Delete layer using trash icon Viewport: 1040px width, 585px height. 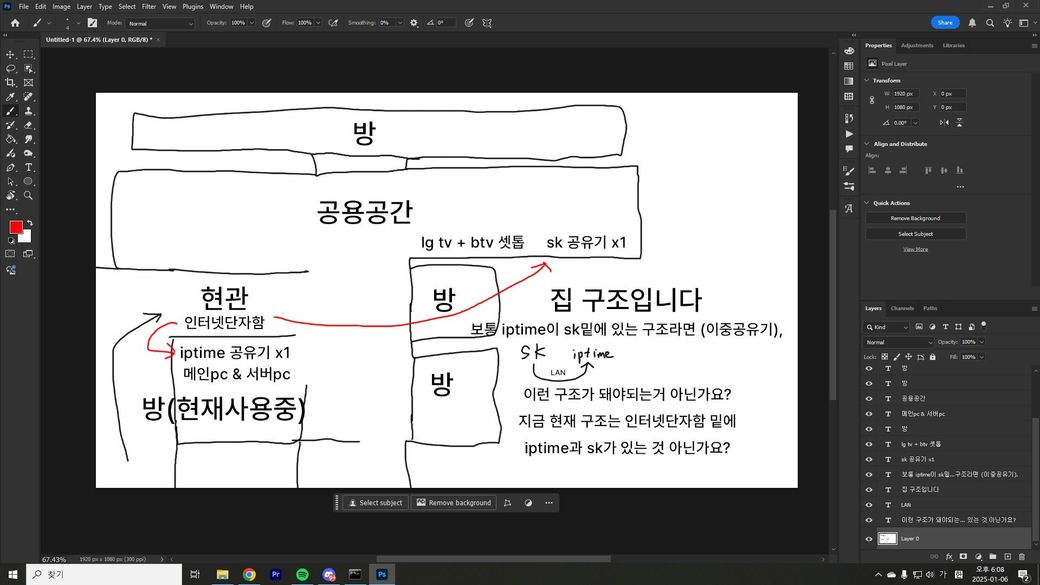click(x=1019, y=556)
